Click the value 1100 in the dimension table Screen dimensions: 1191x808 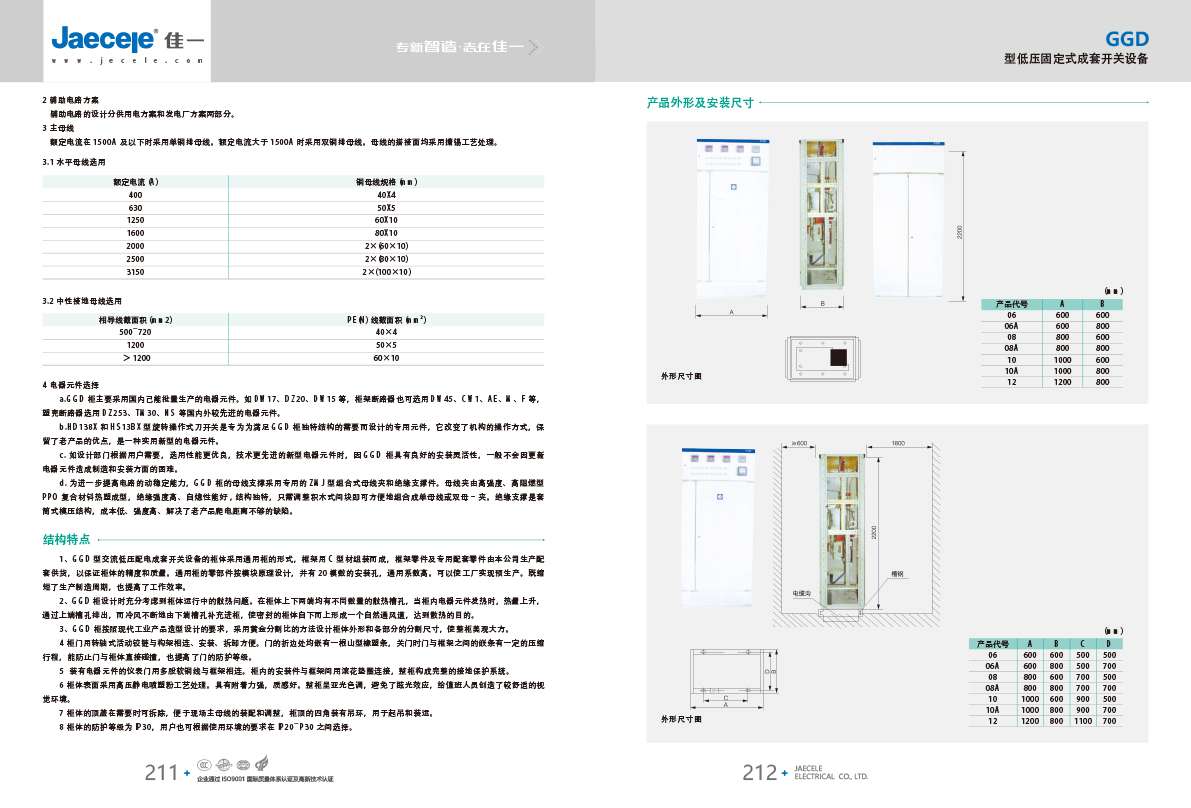tap(1082, 721)
